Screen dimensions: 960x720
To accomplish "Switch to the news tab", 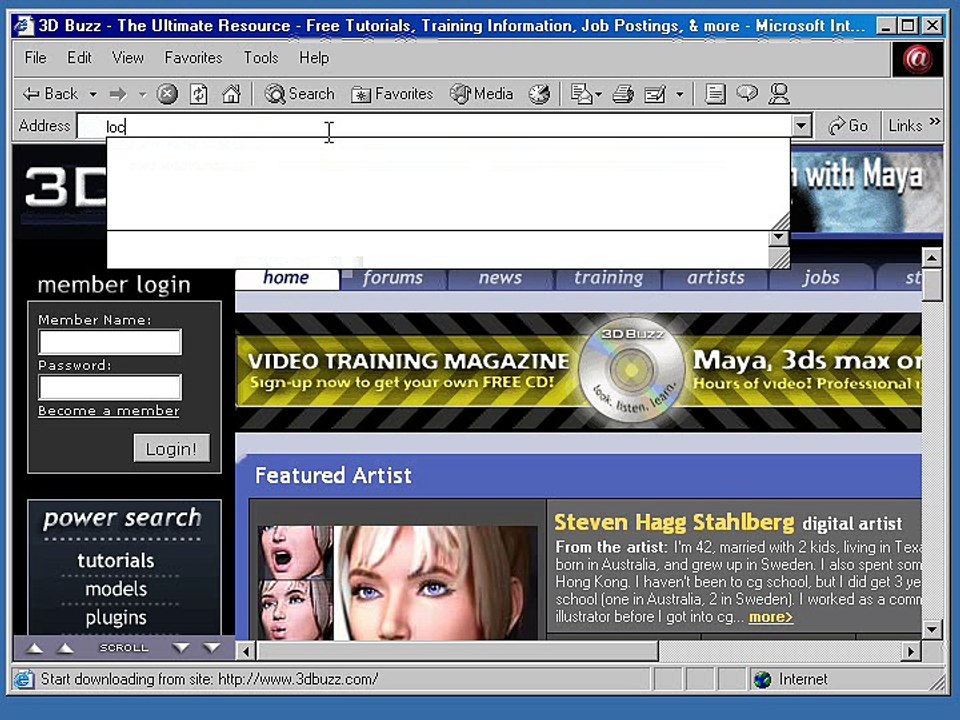I will (x=500, y=278).
